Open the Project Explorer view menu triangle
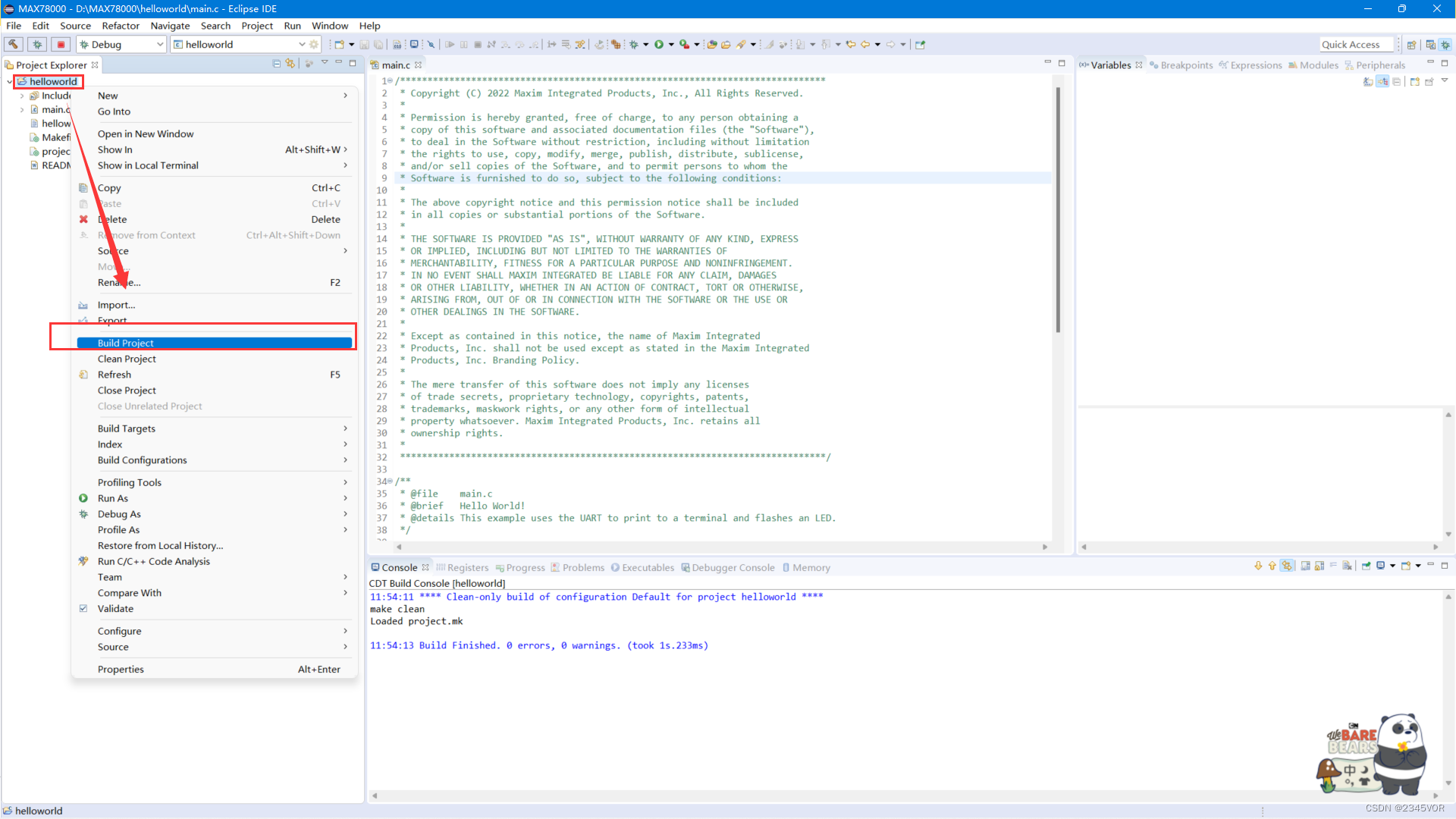1456x819 pixels. pyautogui.click(x=325, y=63)
